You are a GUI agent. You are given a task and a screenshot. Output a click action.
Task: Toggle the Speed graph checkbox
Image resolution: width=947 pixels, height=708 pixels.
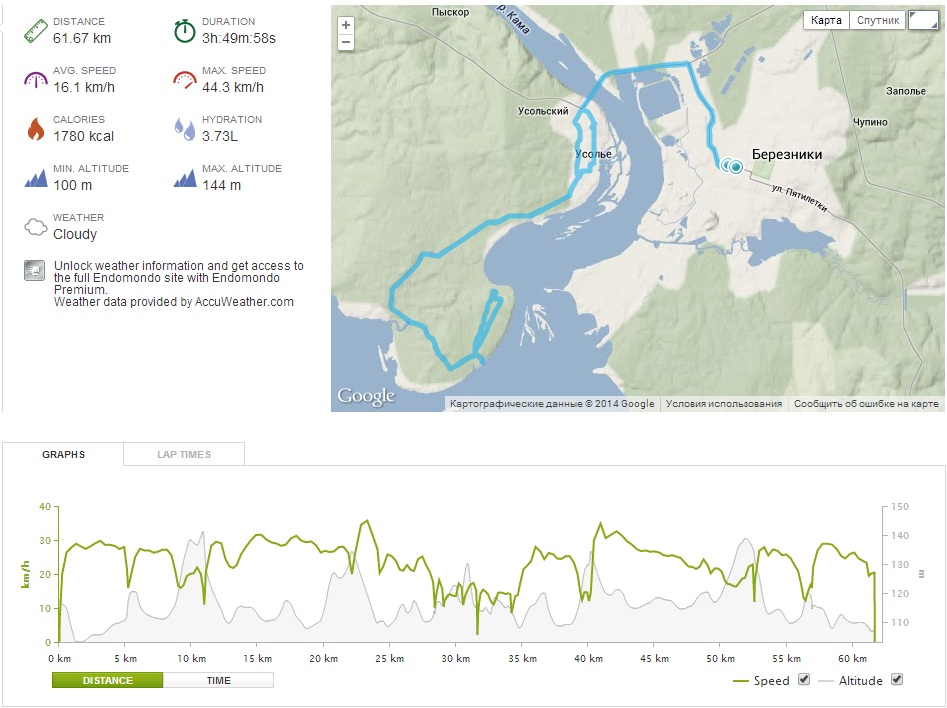[803, 680]
